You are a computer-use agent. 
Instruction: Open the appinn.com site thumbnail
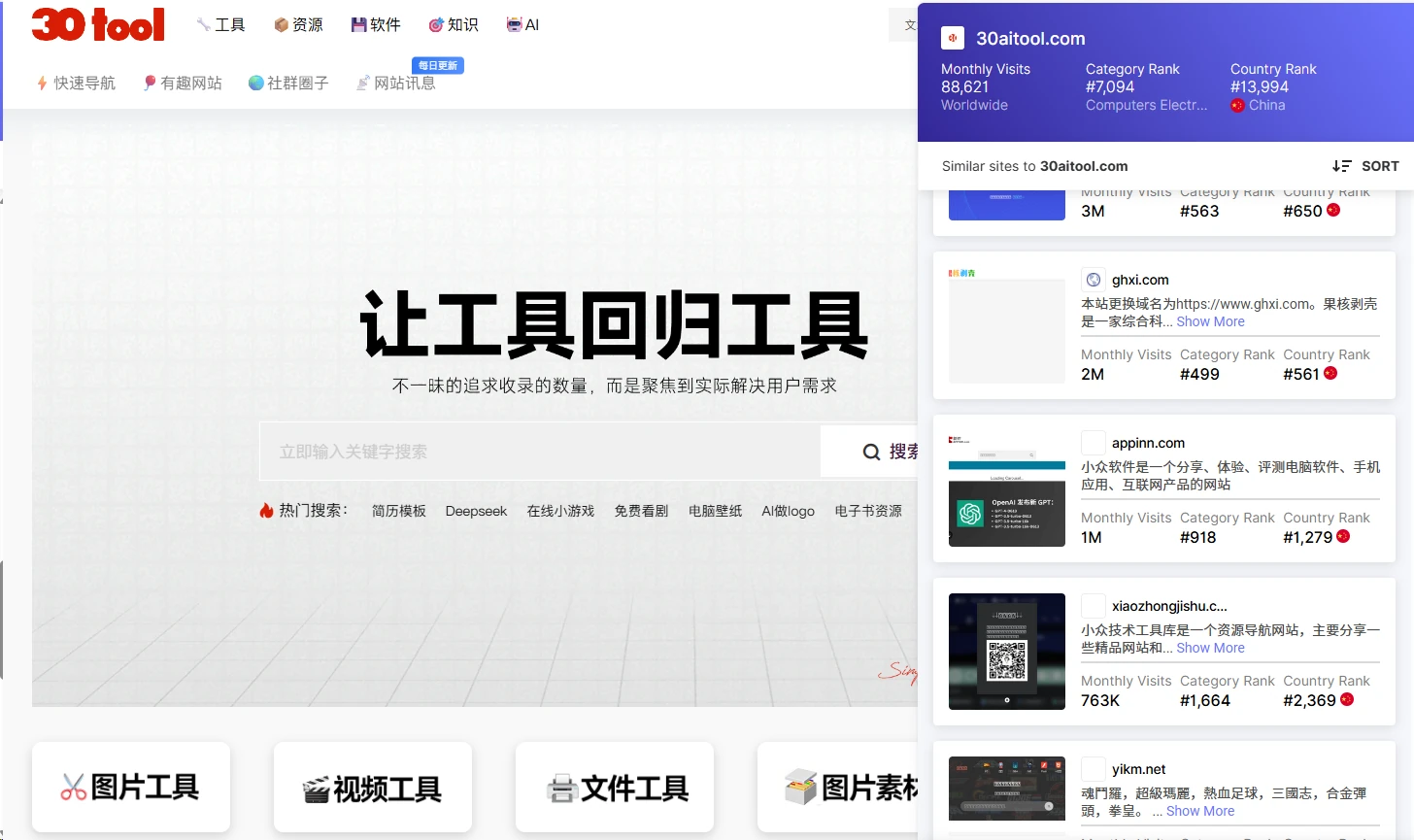[x=1007, y=488]
